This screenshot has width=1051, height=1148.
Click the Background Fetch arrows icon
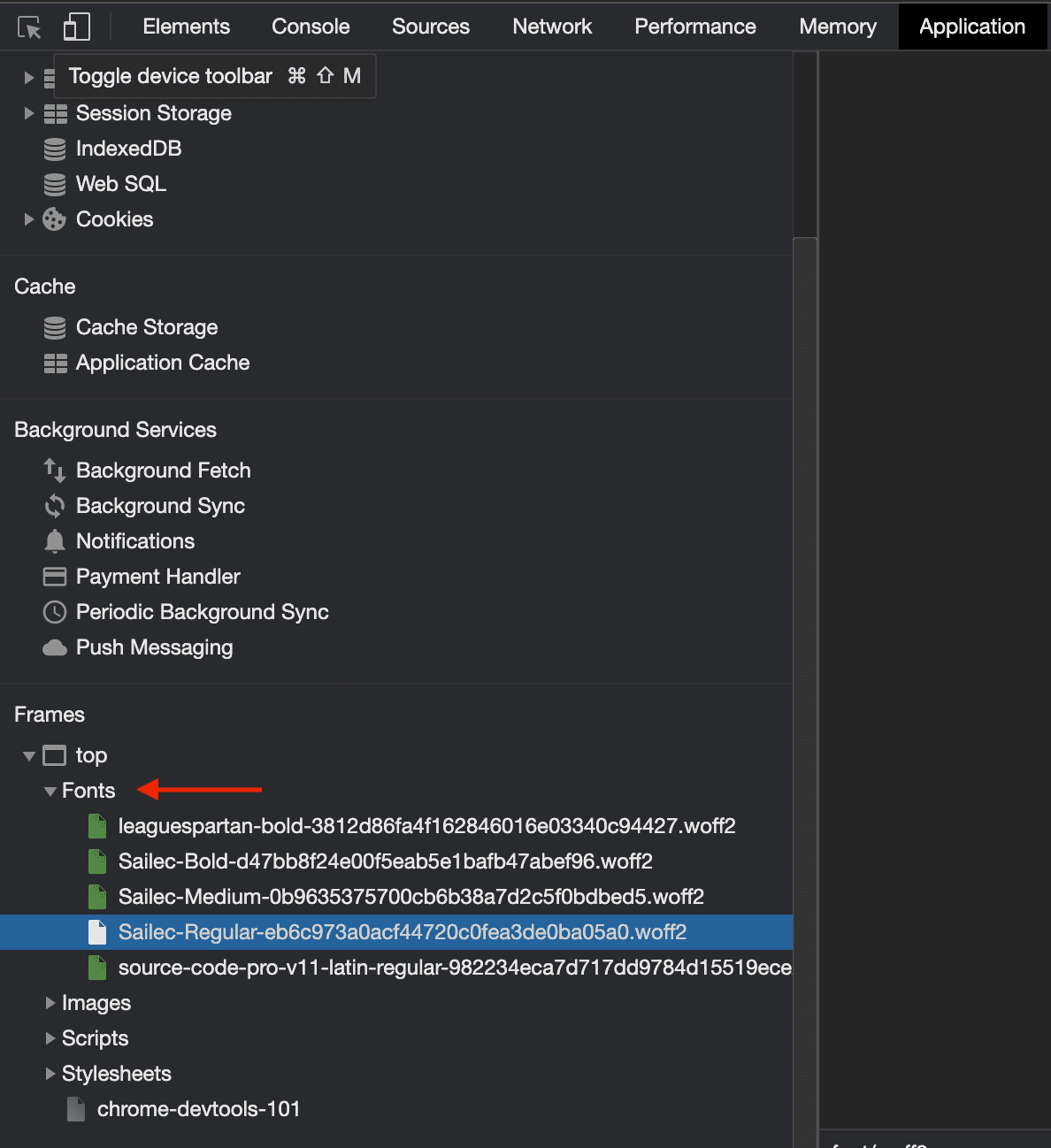[x=55, y=471]
